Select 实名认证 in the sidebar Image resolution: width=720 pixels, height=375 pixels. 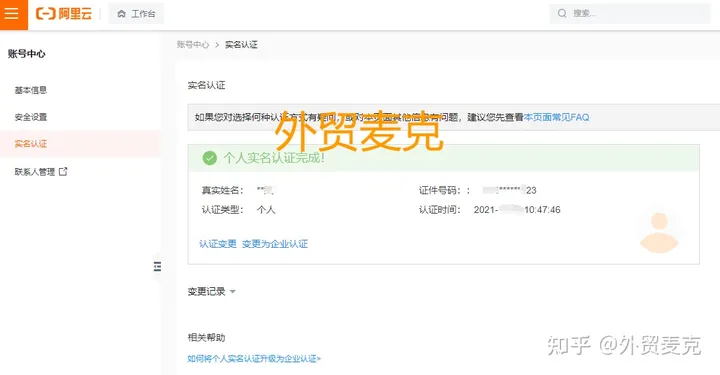(x=31, y=144)
